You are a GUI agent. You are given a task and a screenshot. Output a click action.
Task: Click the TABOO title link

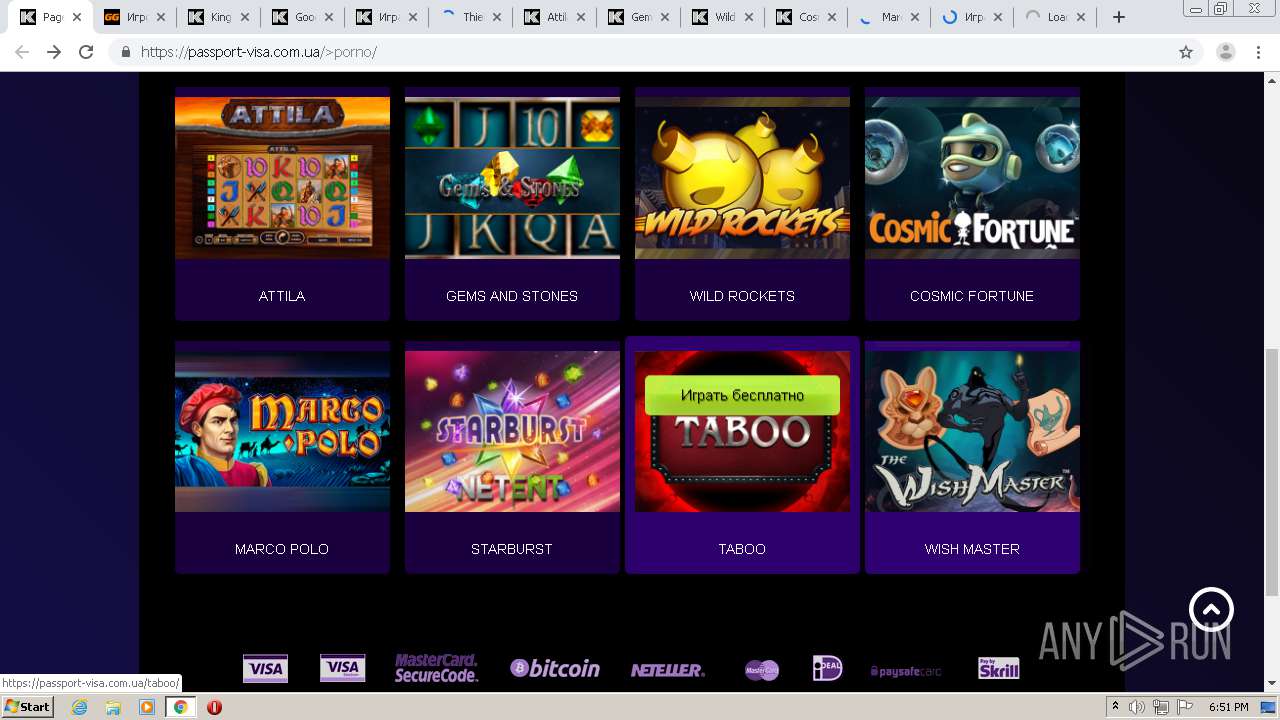click(742, 549)
